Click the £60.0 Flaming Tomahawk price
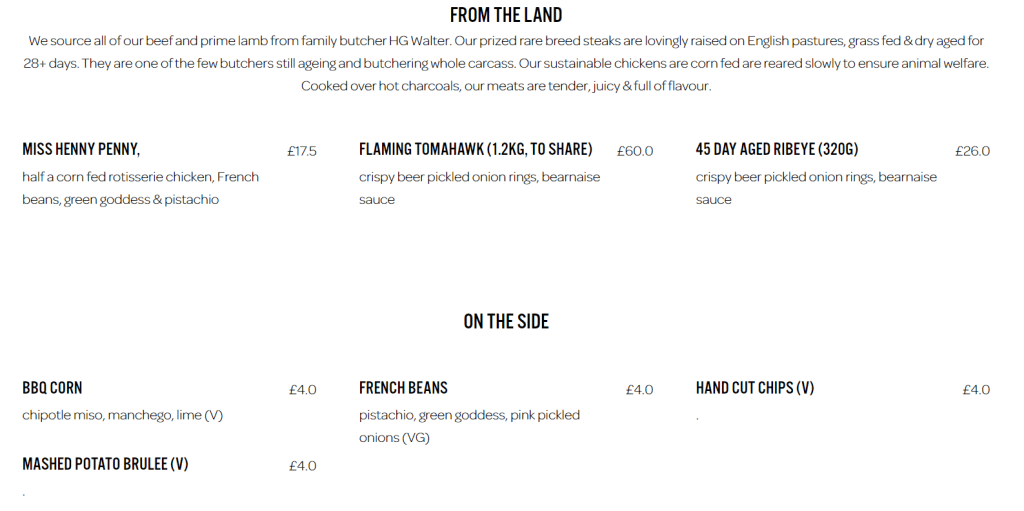Image resolution: width=1024 pixels, height=511 pixels. pos(635,151)
